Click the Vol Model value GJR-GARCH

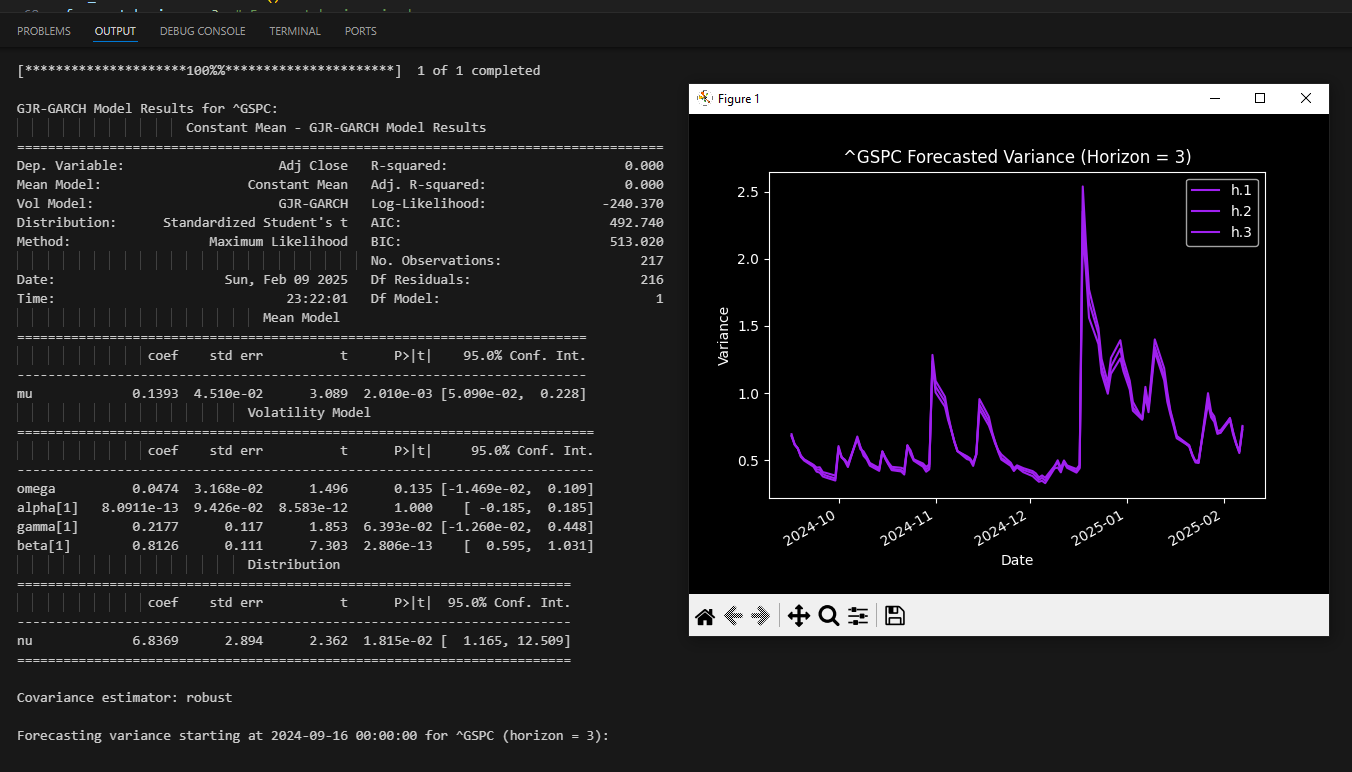point(313,203)
